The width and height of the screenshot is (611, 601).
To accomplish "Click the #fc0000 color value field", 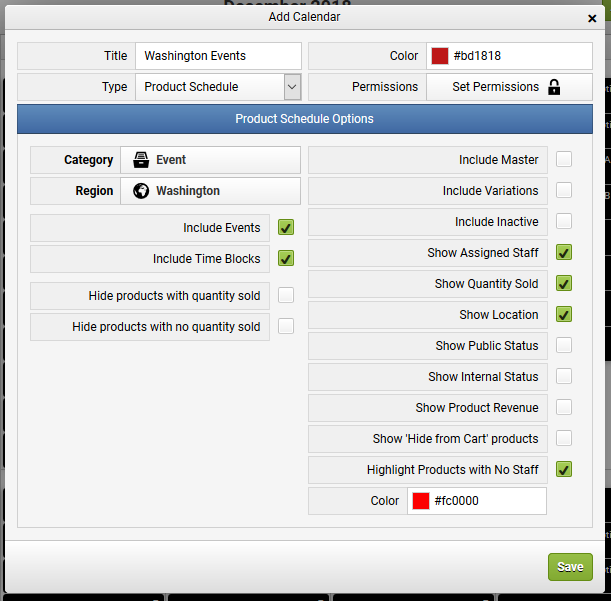I will pyautogui.click(x=477, y=501).
